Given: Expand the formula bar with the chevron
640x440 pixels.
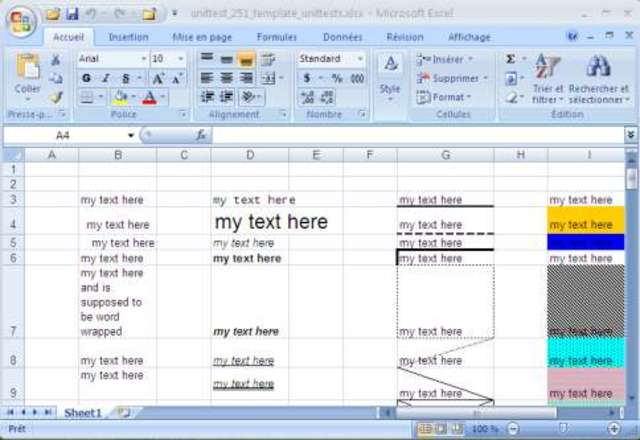Looking at the screenshot, I should tap(631, 135).
